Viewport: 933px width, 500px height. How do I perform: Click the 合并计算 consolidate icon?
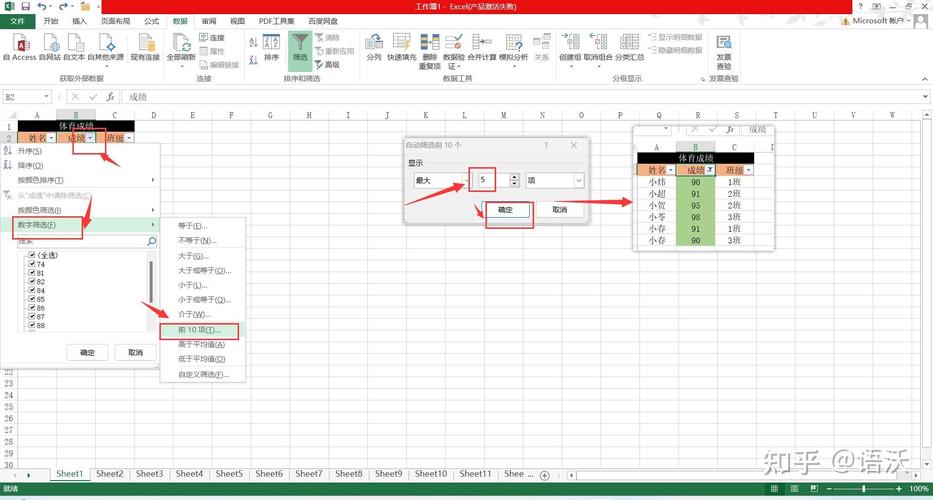coord(482,48)
